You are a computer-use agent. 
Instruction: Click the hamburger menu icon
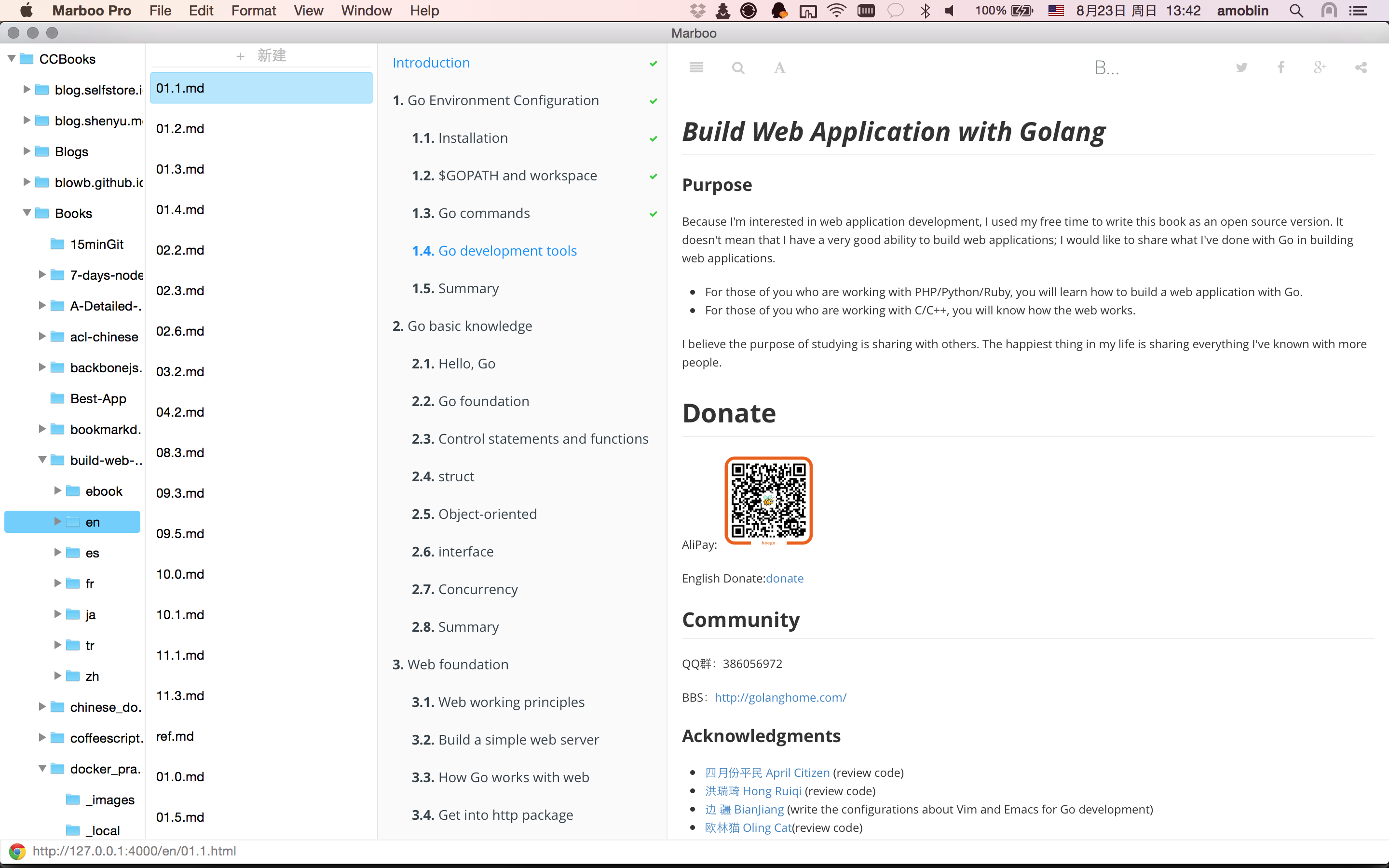[696, 66]
